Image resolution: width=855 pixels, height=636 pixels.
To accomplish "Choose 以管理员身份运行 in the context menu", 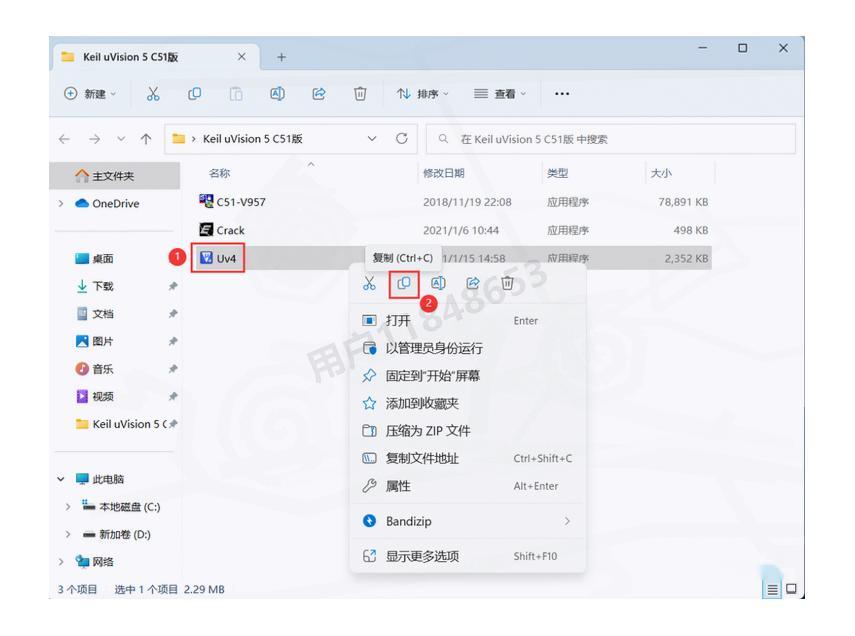I will [x=468, y=348].
